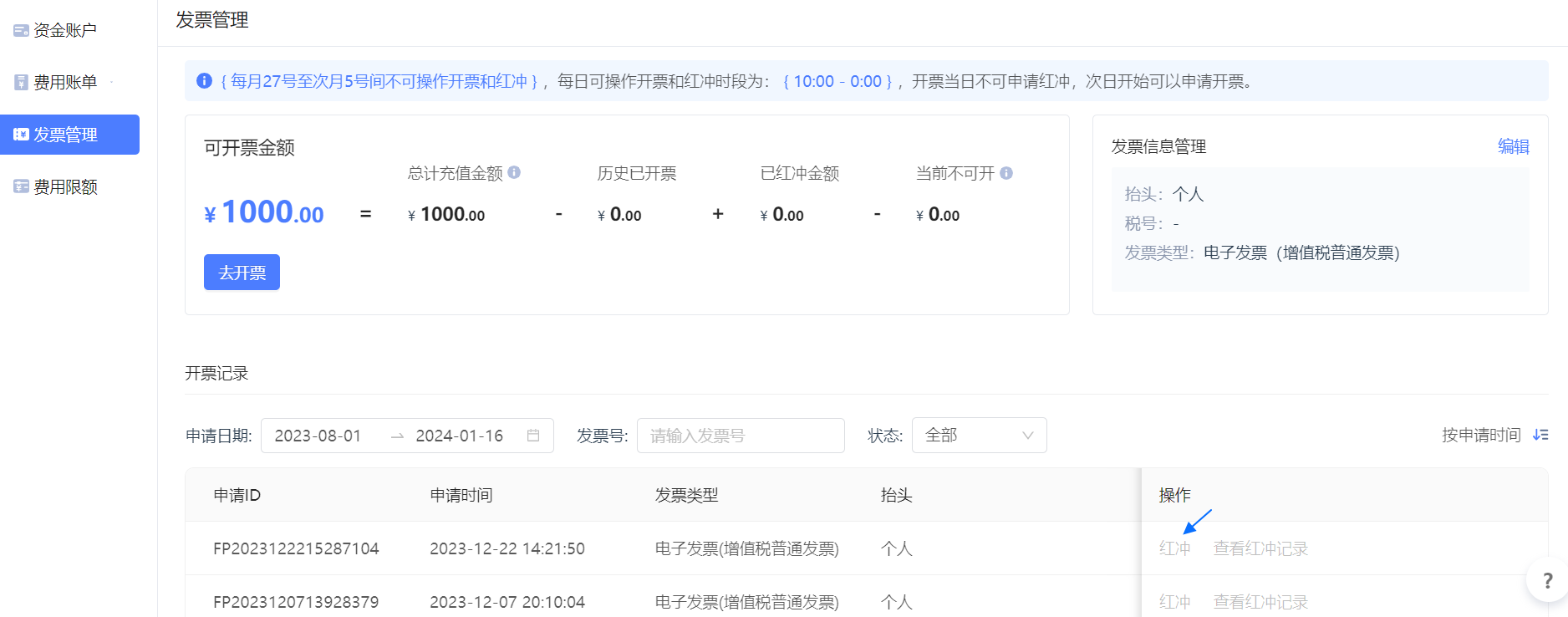The height and width of the screenshot is (617, 1568).
Task: Click the 资金账户 wallet icon in sidebar
Action: [21, 31]
